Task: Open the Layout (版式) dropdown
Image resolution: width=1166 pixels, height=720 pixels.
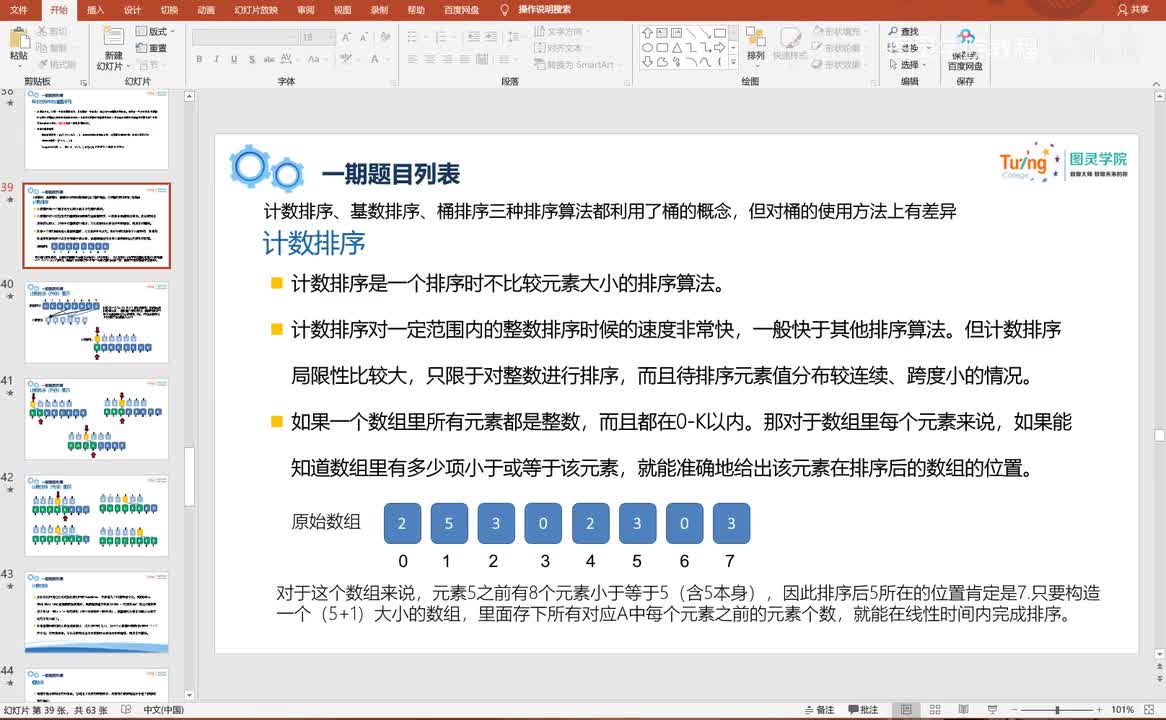Action: click(x=155, y=31)
